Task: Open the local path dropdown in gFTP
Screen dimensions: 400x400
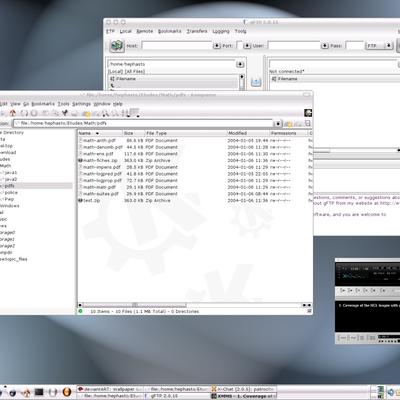Action: click(240, 64)
